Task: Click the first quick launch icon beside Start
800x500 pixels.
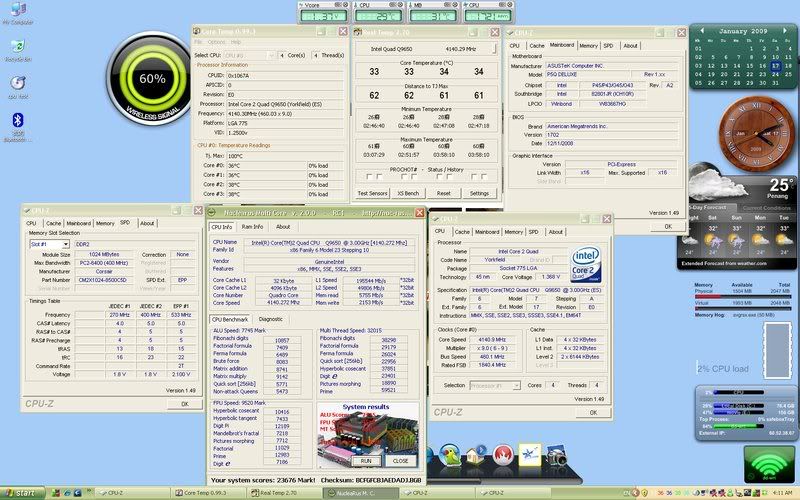Action: 56,493
